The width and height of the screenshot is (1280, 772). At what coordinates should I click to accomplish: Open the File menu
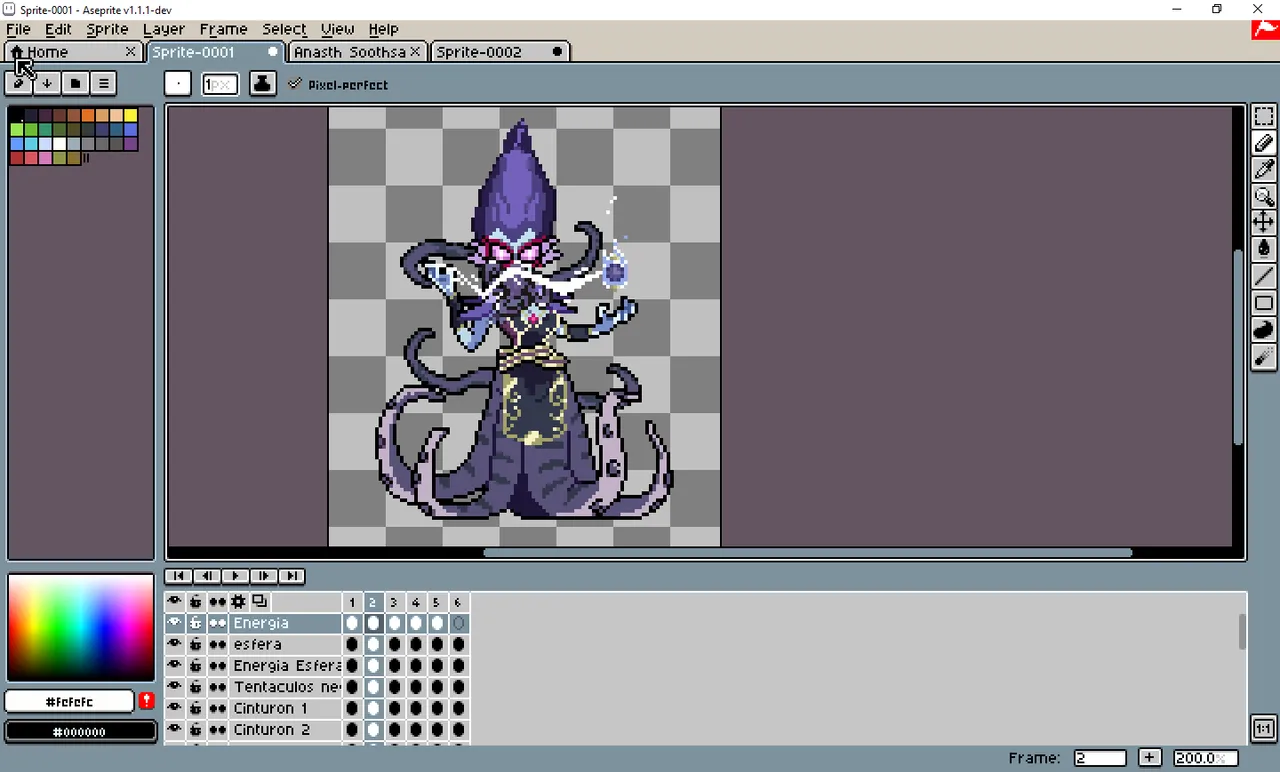pos(18,29)
